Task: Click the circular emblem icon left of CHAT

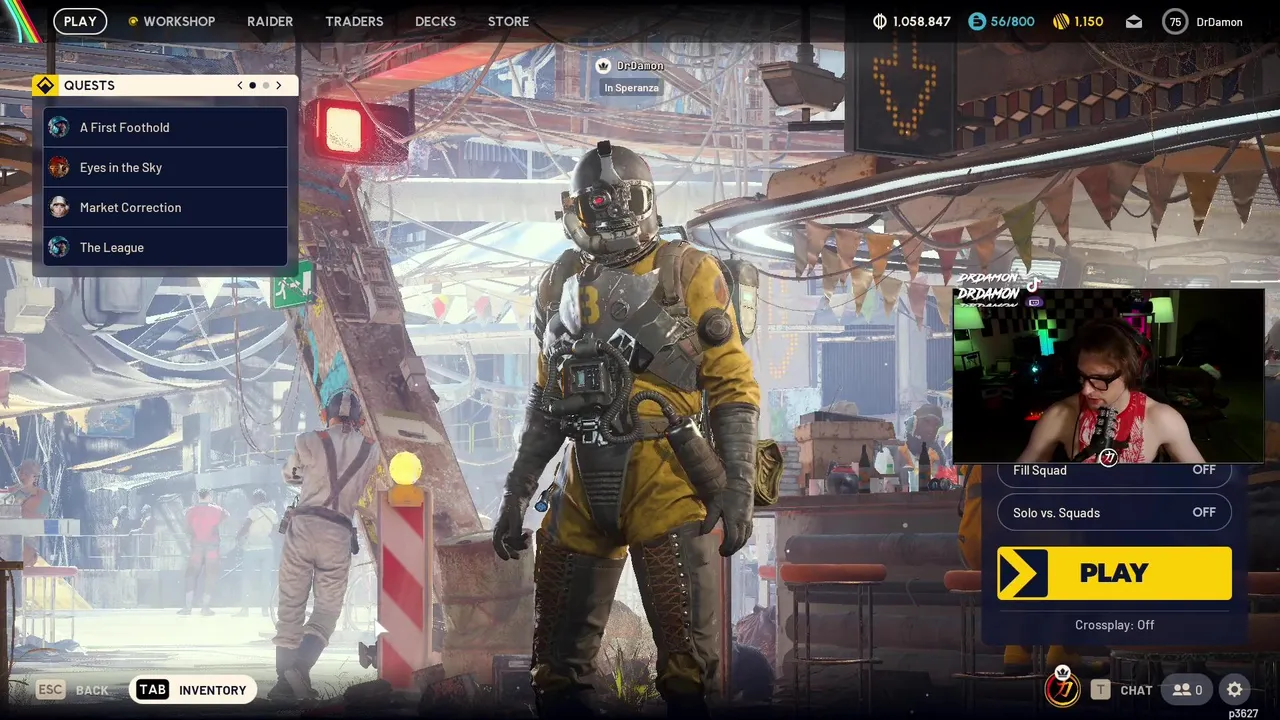Action: pos(1062,688)
